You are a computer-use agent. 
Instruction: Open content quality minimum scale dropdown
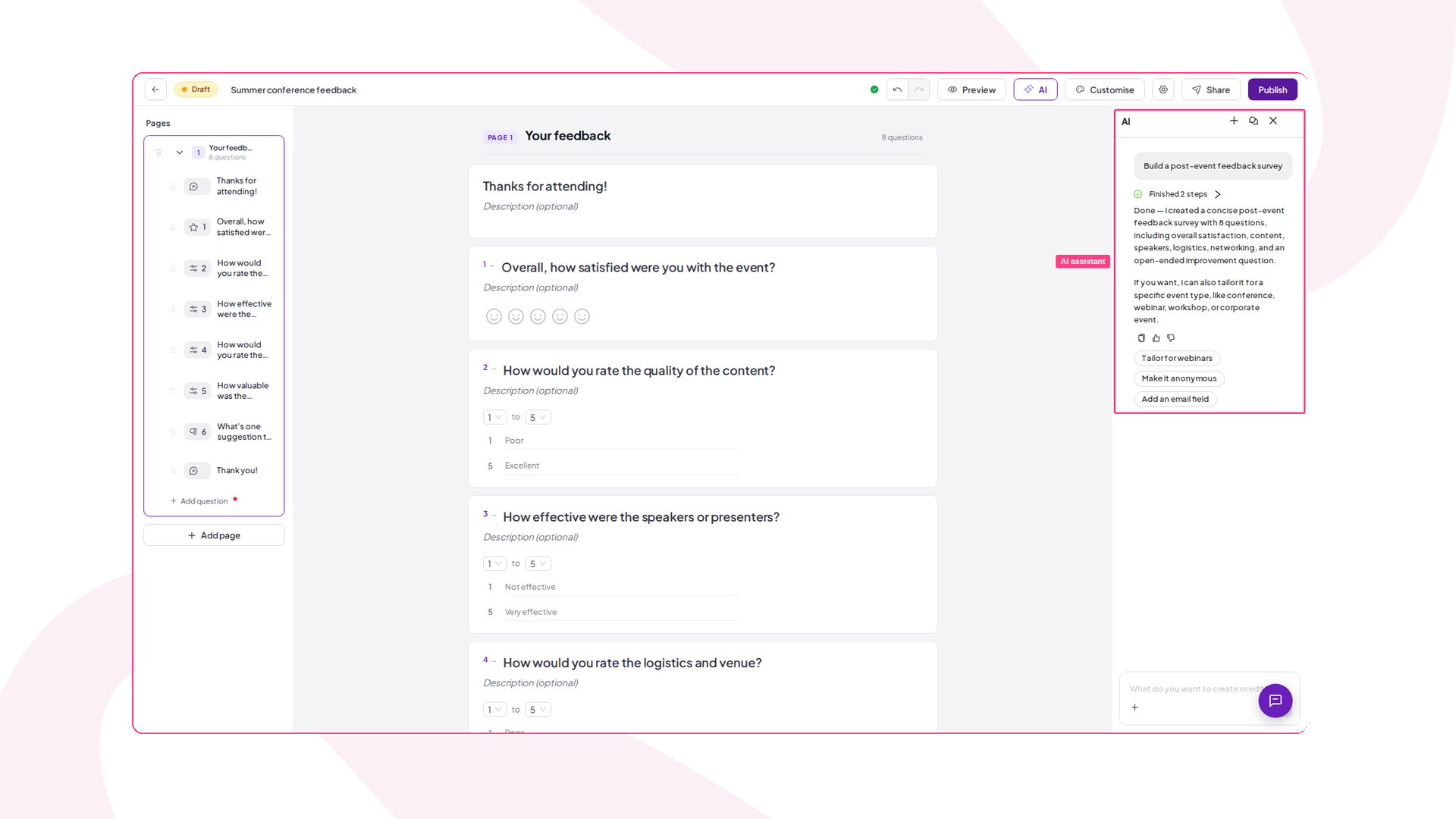pos(494,417)
